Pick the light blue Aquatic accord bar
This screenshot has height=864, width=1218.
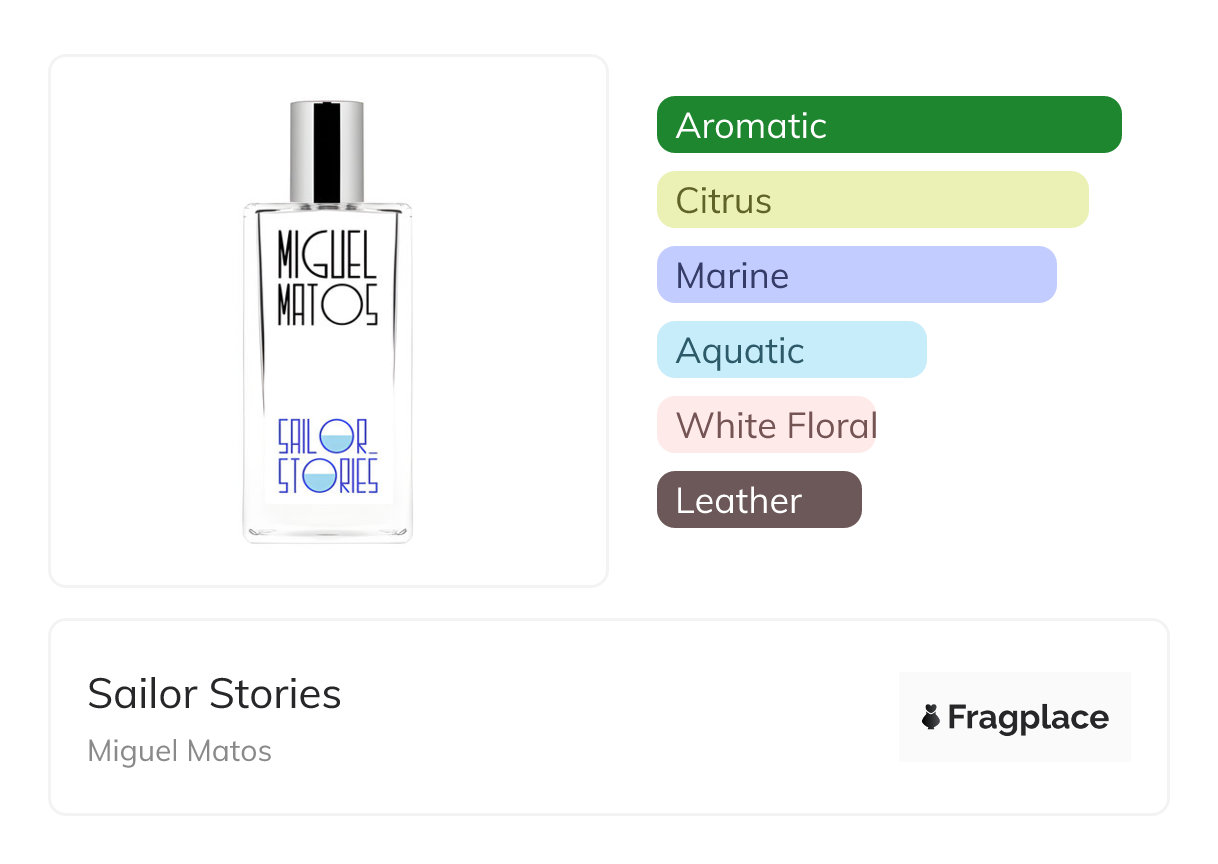[x=792, y=350]
